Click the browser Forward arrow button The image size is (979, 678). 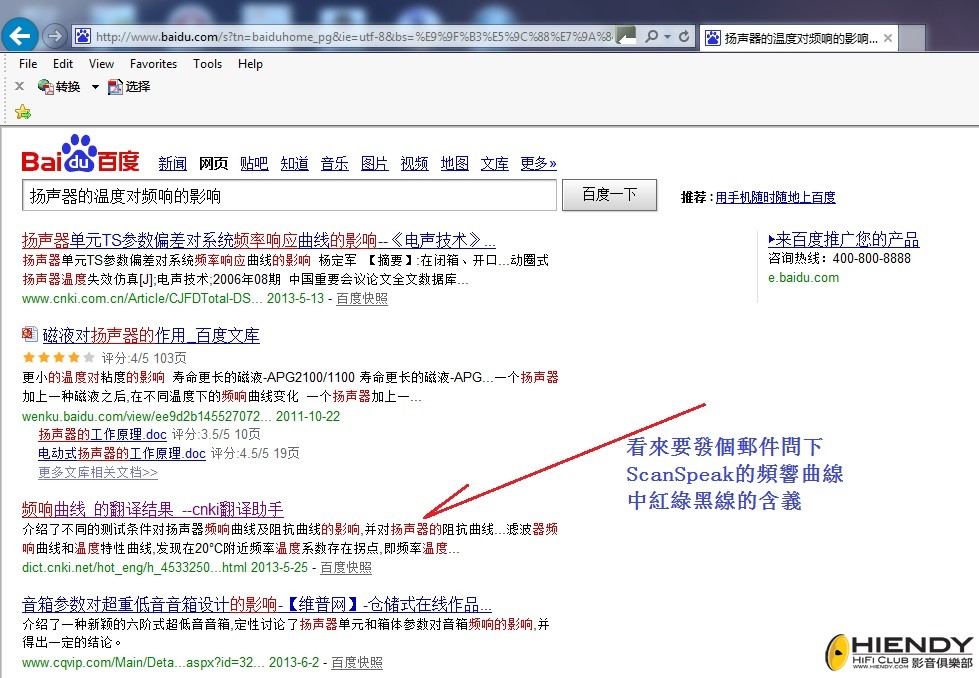55,36
